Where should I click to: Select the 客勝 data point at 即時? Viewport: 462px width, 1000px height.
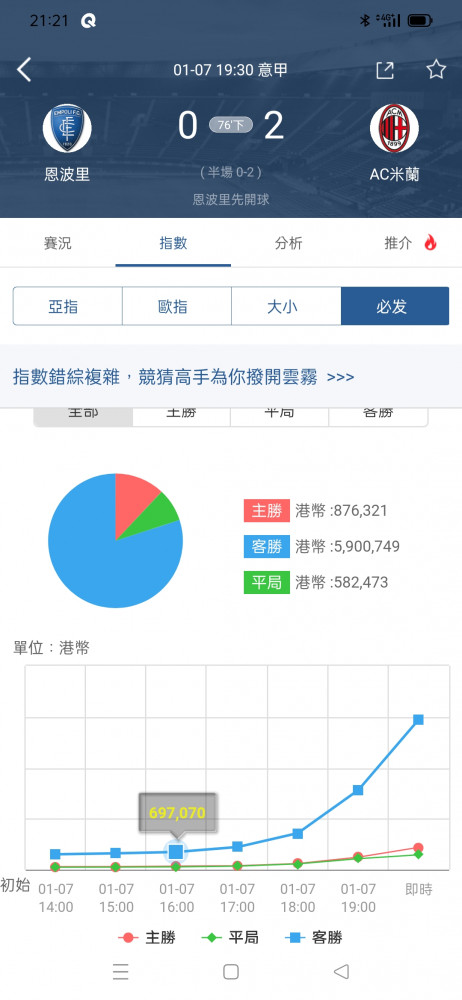coord(419,719)
